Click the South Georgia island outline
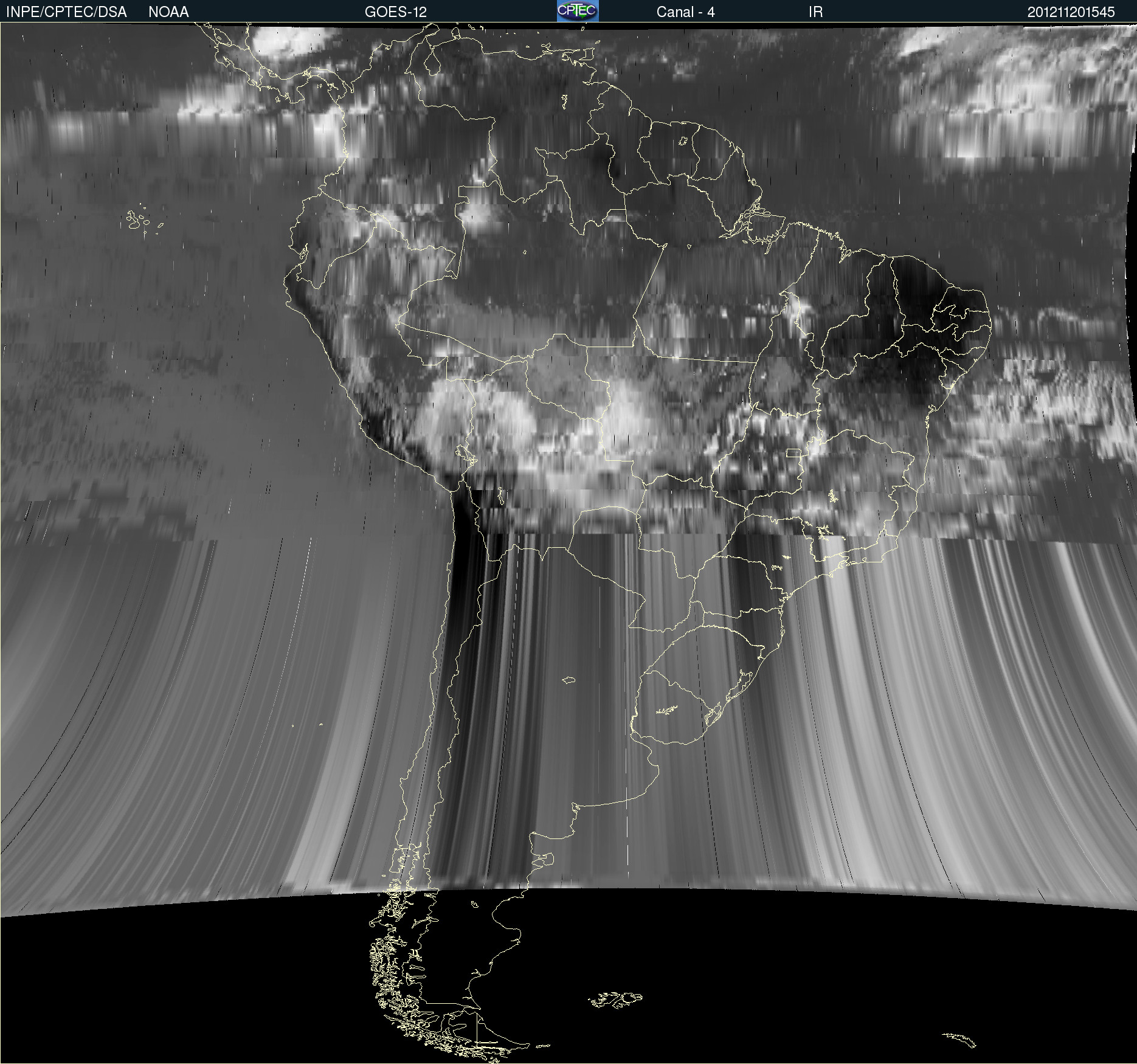The height and width of the screenshot is (1064, 1137). tap(960, 1040)
